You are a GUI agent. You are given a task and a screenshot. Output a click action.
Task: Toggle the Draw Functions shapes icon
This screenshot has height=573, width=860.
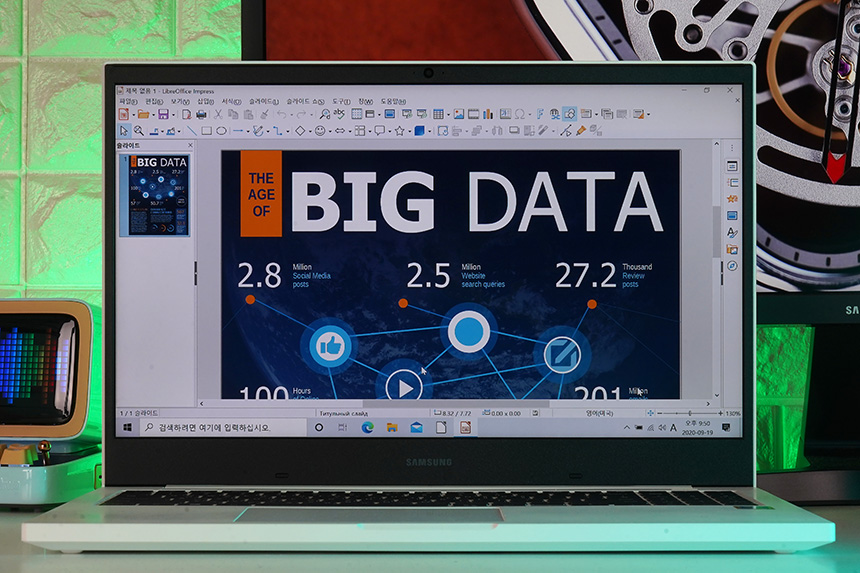[570, 114]
